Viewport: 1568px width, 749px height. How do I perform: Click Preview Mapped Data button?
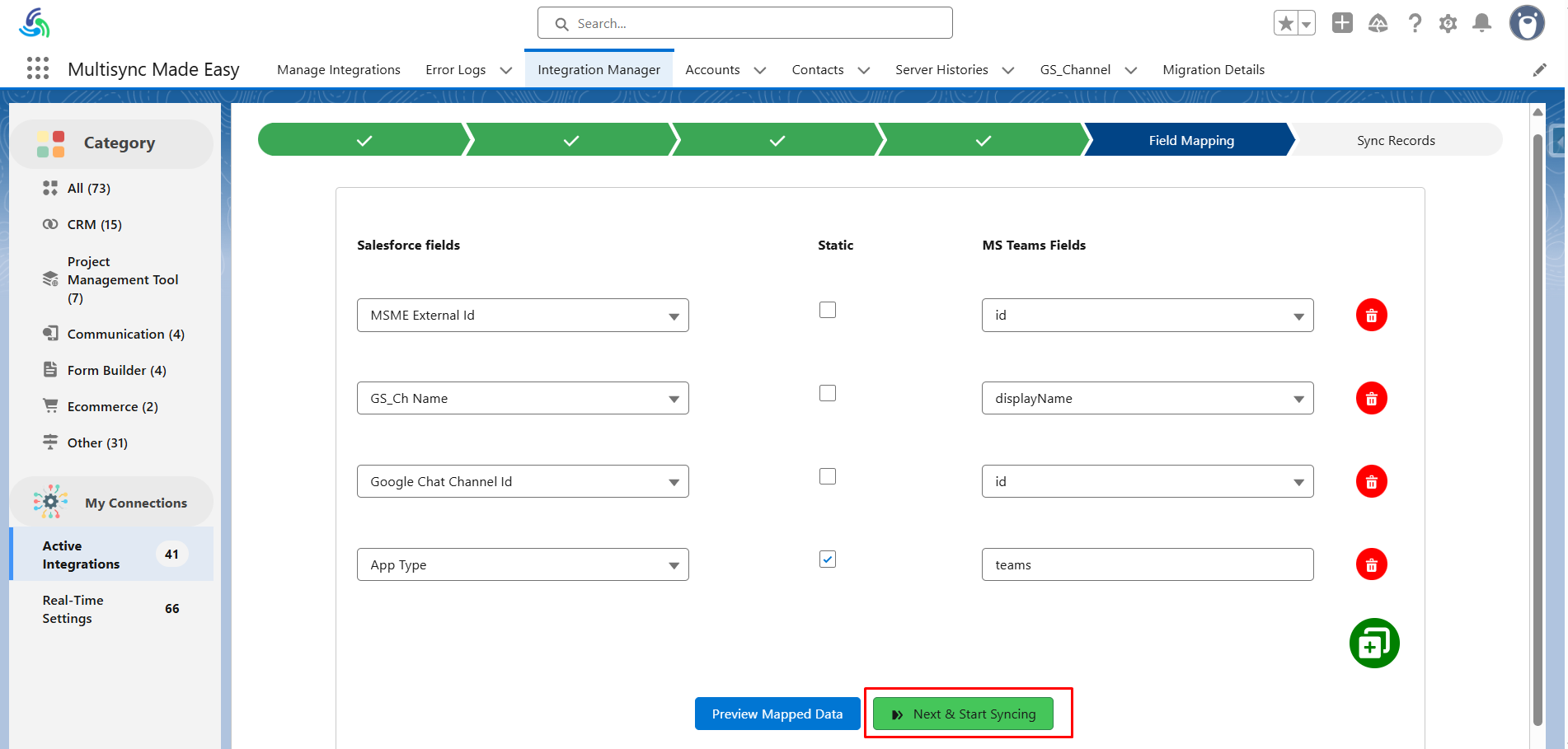click(x=777, y=714)
